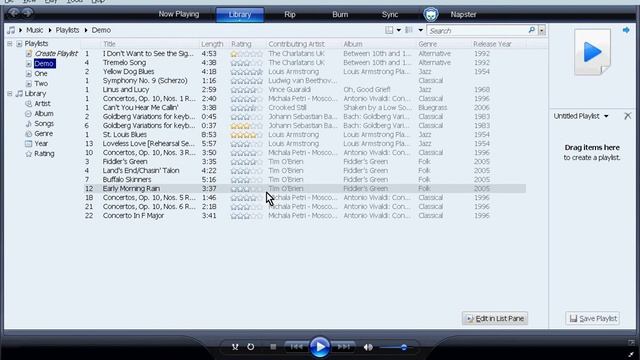This screenshot has width=640, height=360.
Task: Select the song Early Morning Rain
Action: pos(131,189)
